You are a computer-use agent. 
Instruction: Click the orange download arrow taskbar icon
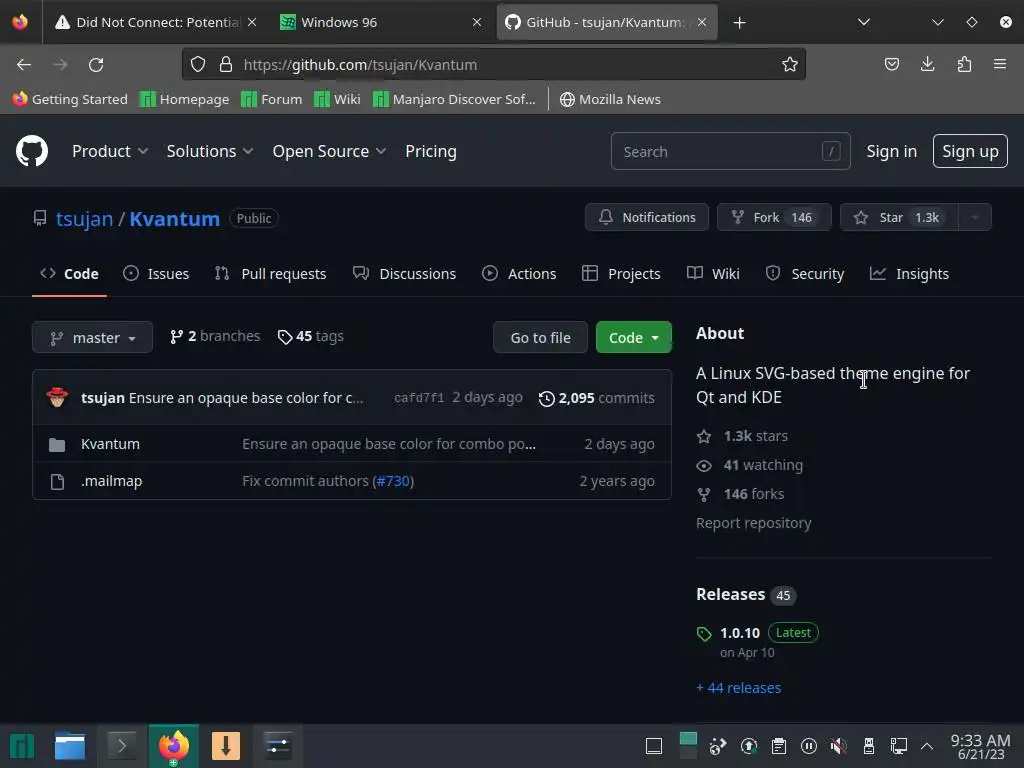(226, 746)
